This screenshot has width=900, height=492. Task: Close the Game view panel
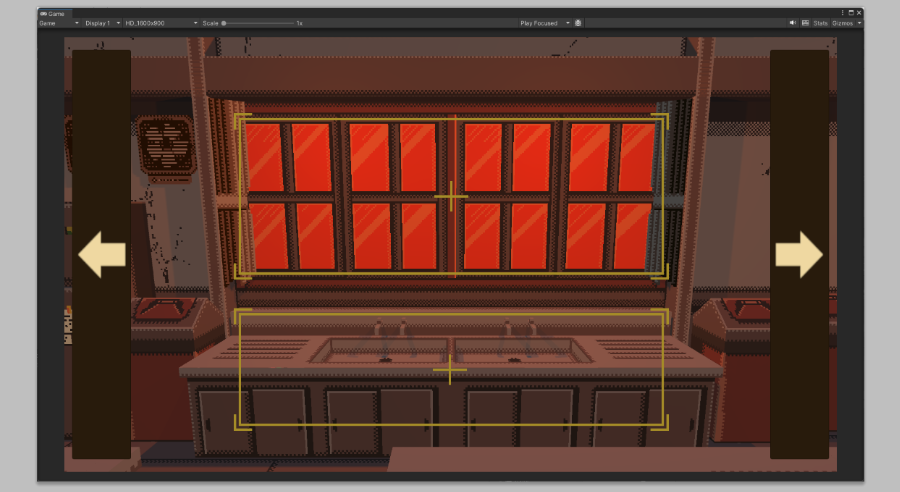(x=858, y=12)
